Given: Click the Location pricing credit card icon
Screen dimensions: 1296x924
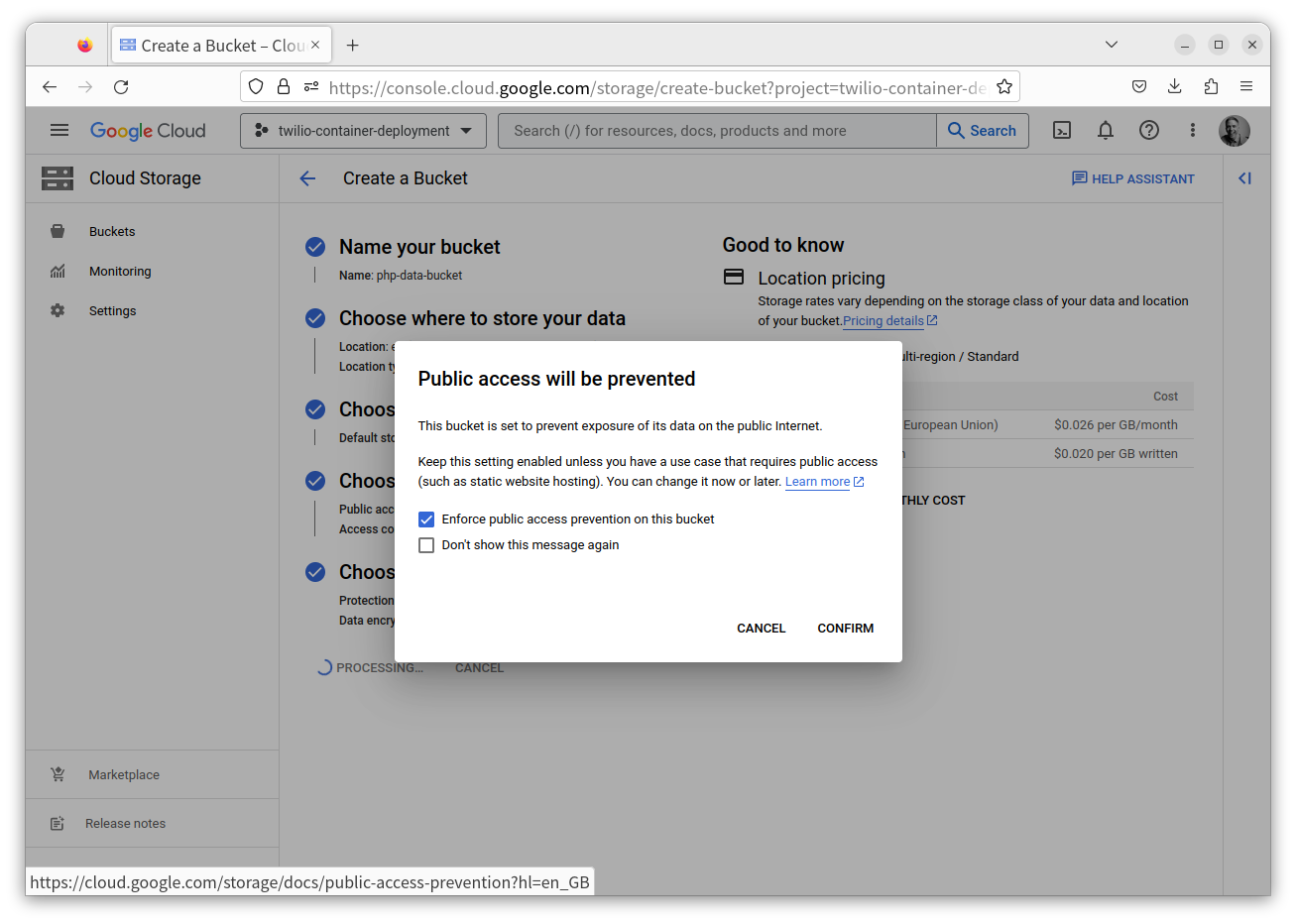Looking at the screenshot, I should pyautogui.click(x=734, y=278).
